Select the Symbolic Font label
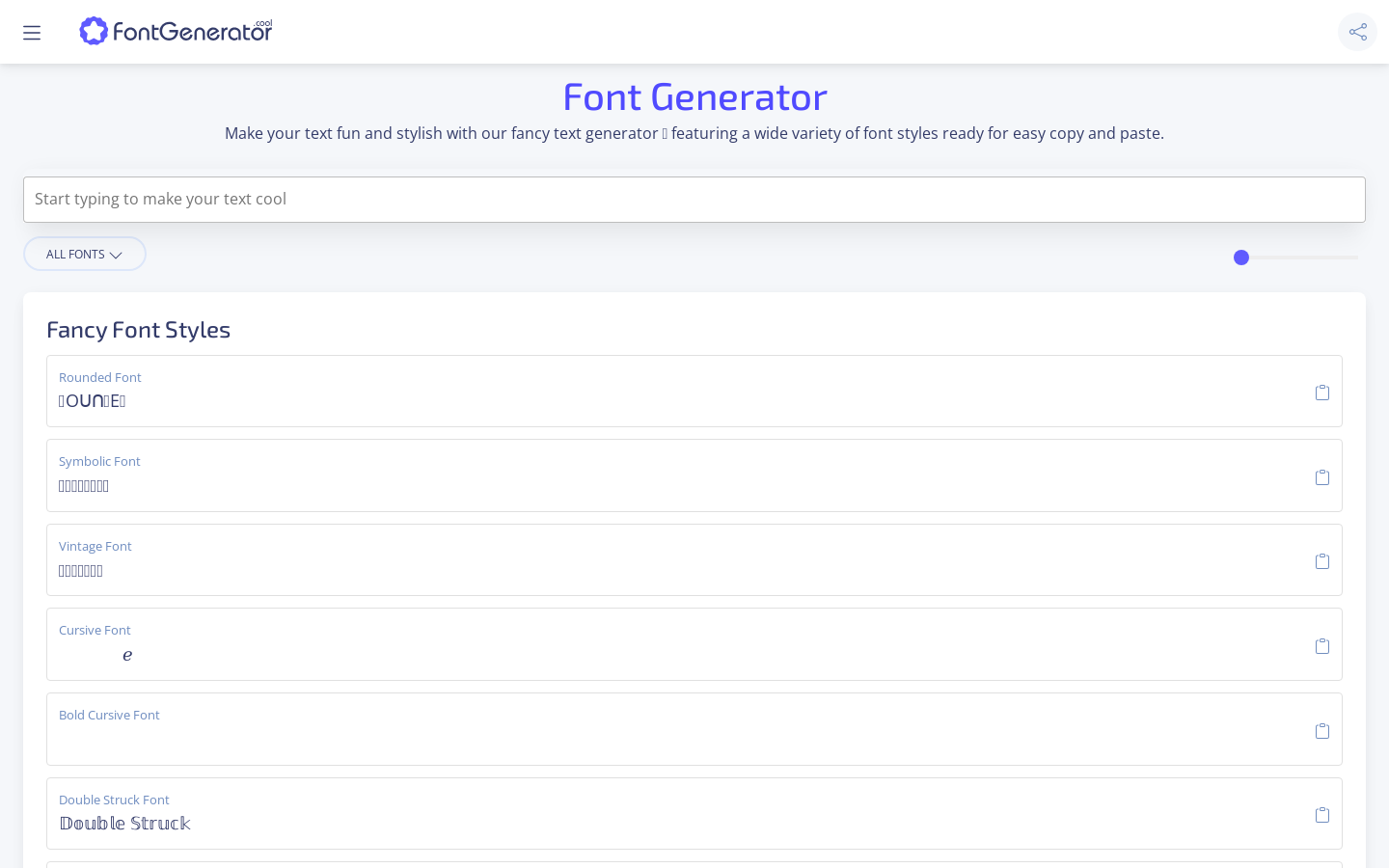 [x=99, y=461]
